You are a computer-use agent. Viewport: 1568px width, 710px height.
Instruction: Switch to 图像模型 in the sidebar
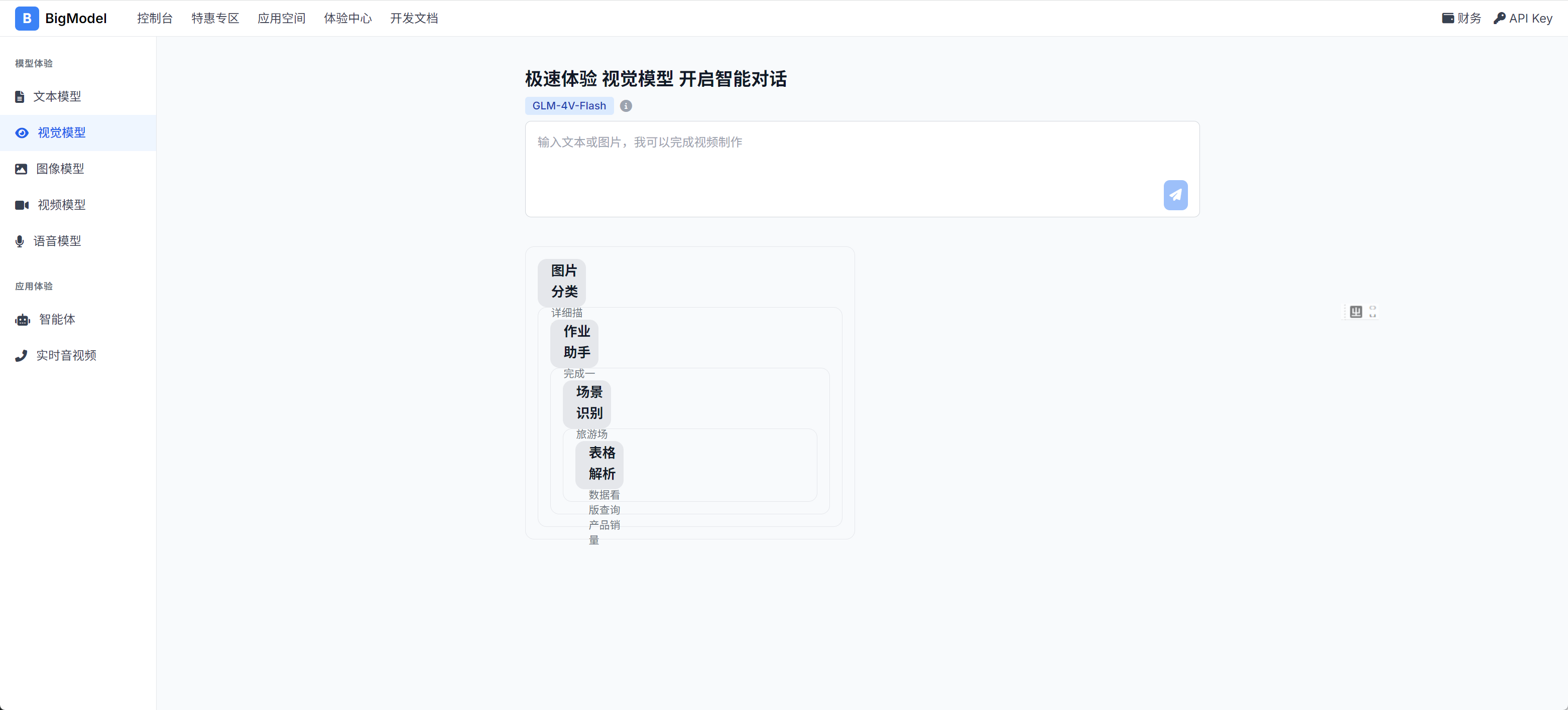pyautogui.click(x=78, y=169)
